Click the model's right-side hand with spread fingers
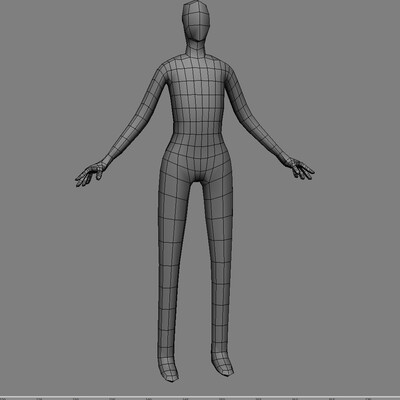Image resolution: width=400 pixels, height=400 pixels. click(301, 169)
